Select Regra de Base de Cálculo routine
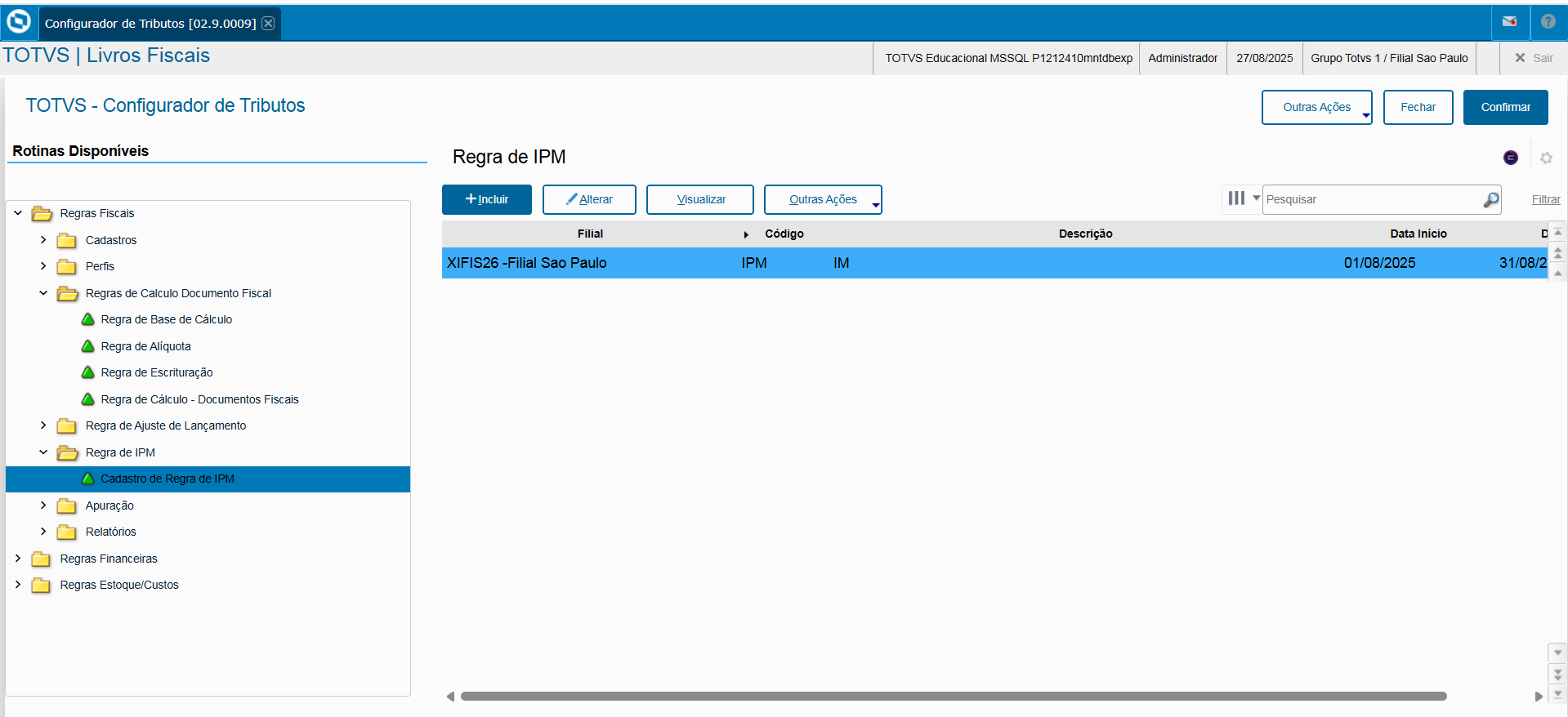 [166, 319]
